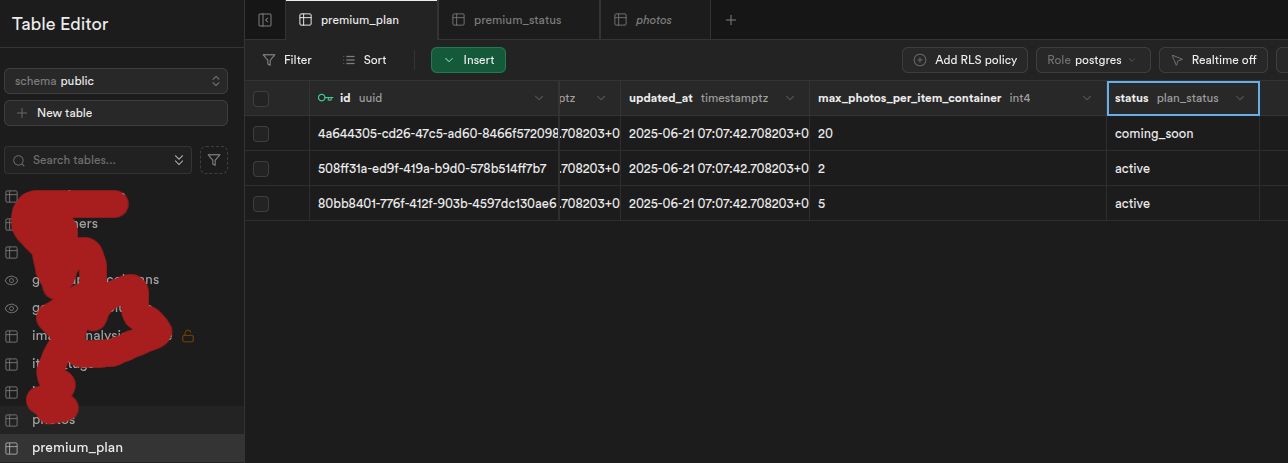1288x463 pixels.
Task: Toggle the Realtime off button
Action: pos(1213,60)
